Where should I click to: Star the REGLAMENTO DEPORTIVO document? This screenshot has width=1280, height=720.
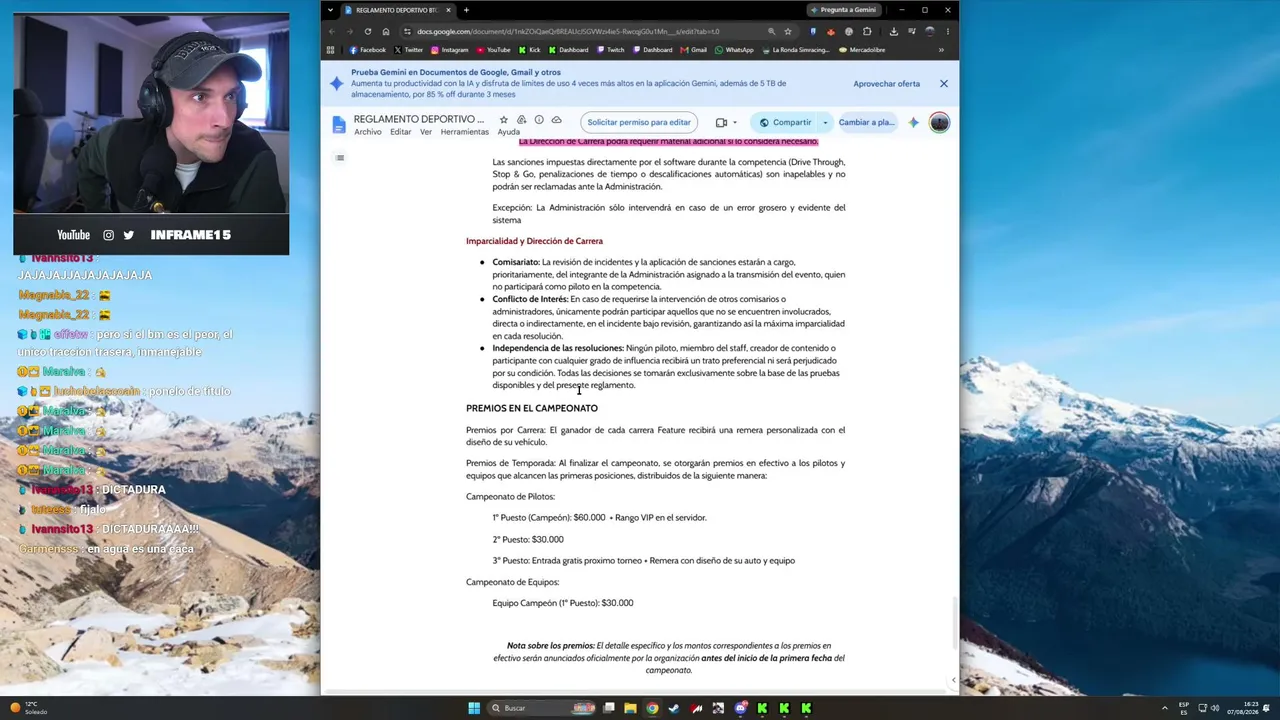(x=503, y=120)
